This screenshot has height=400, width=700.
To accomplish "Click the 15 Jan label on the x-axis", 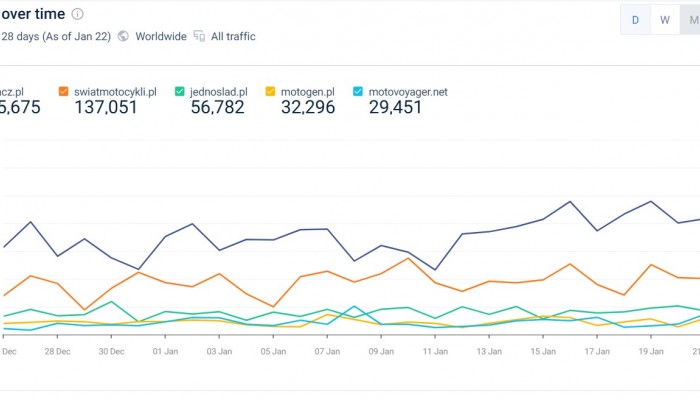I will point(542,351).
